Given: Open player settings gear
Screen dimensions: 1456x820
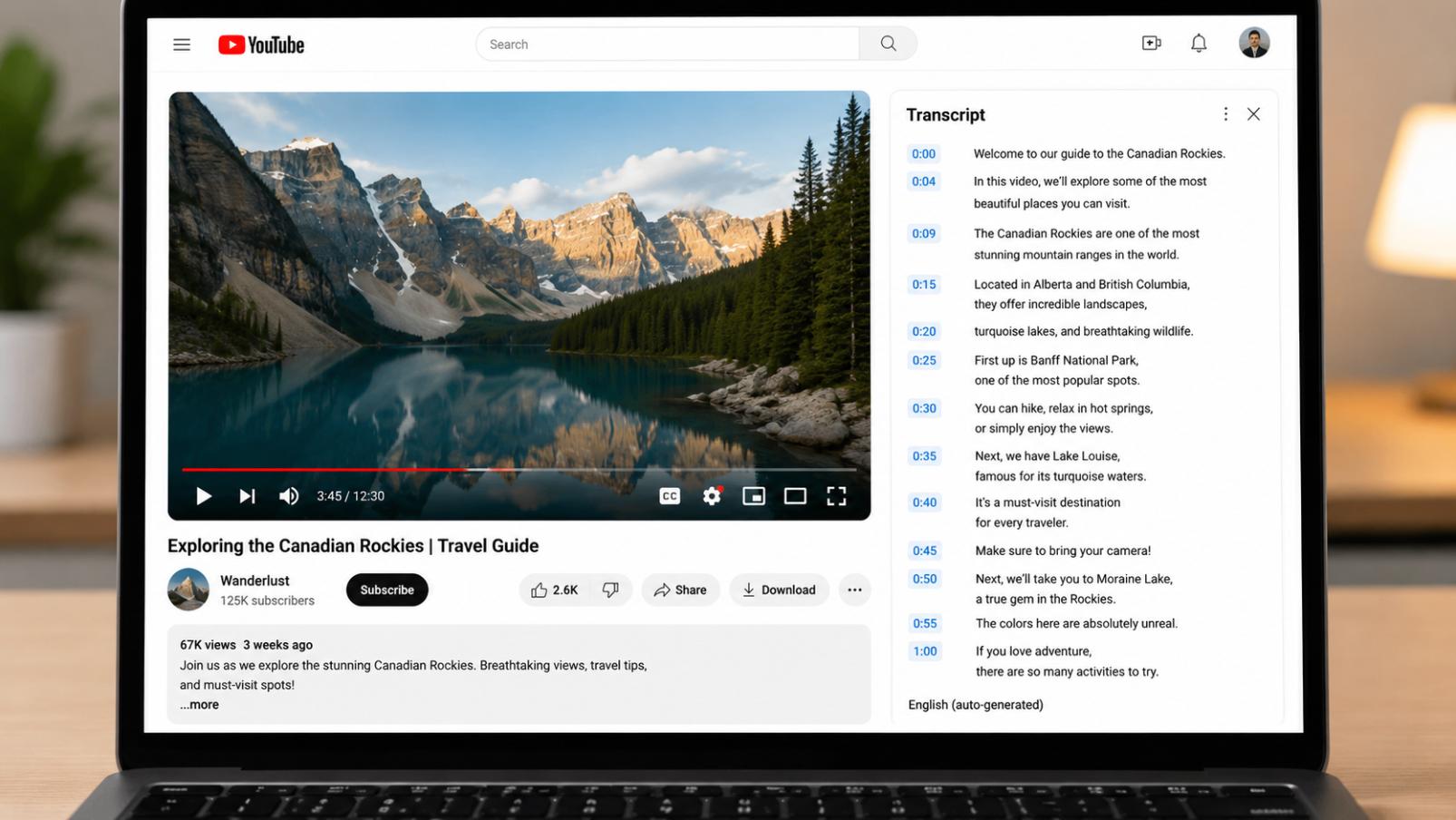Looking at the screenshot, I should (x=712, y=496).
